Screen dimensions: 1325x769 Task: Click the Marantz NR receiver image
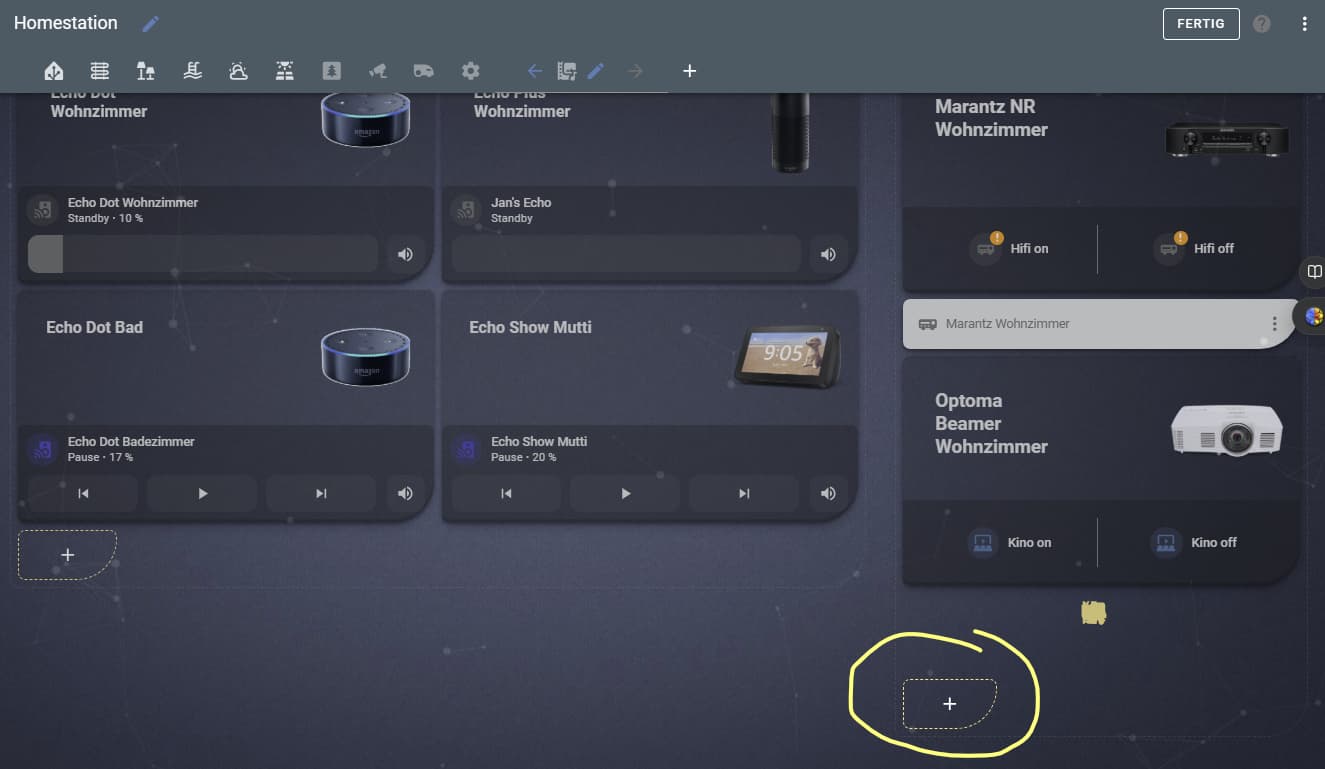pyautogui.click(x=1227, y=139)
